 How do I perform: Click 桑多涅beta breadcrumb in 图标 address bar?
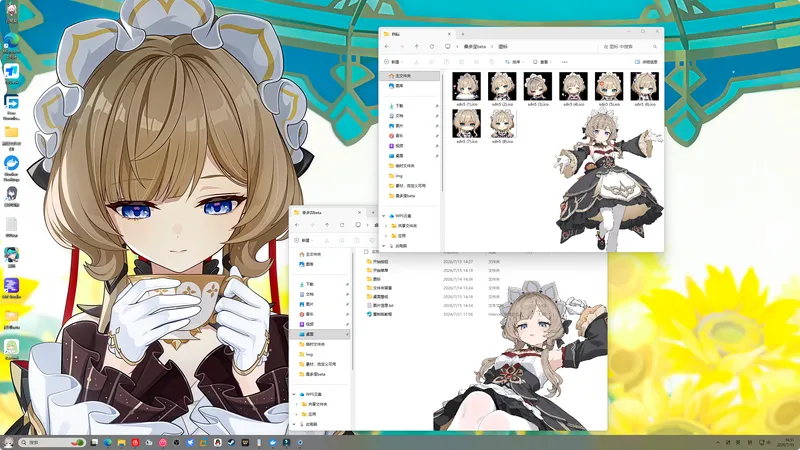[x=474, y=46]
